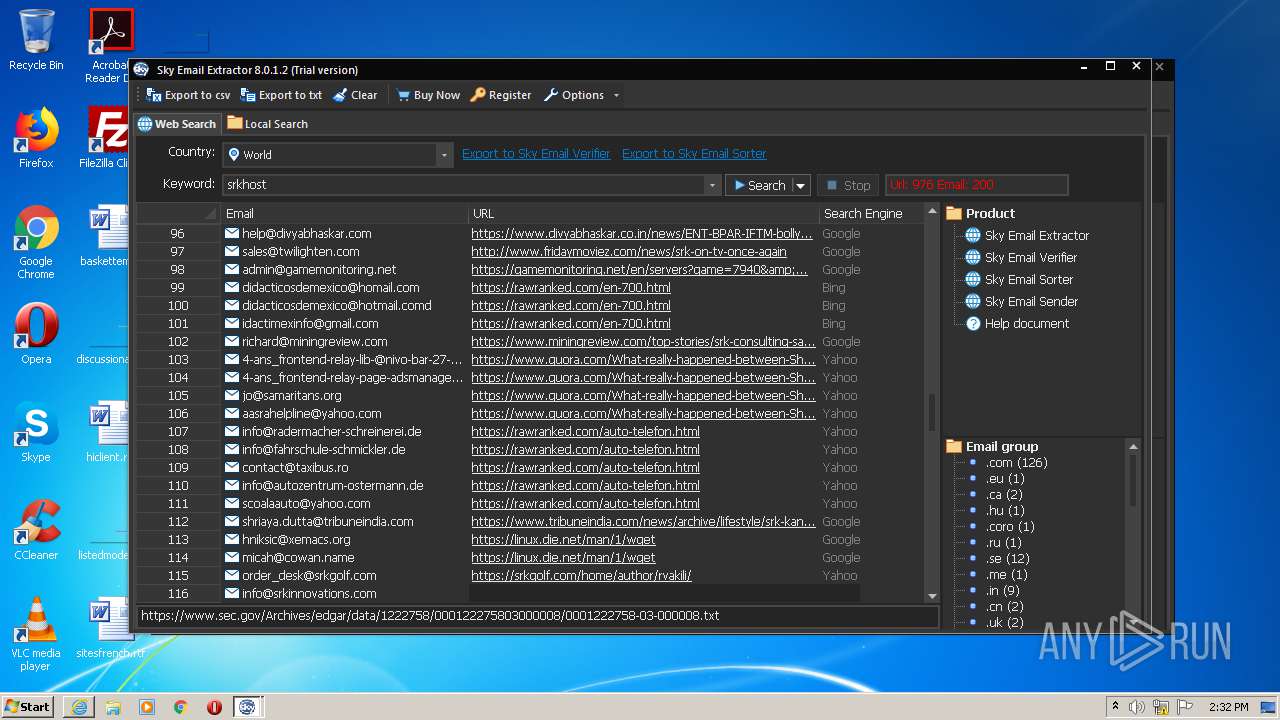Open Chrome taskbar icon
The image size is (1280, 720).
pos(180,707)
